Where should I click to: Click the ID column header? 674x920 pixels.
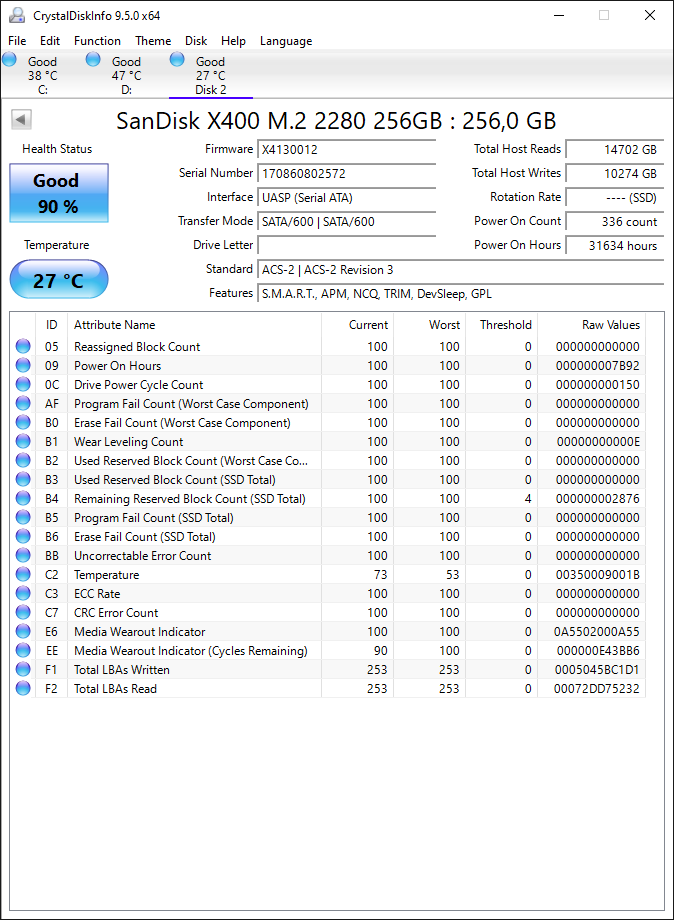(52, 324)
